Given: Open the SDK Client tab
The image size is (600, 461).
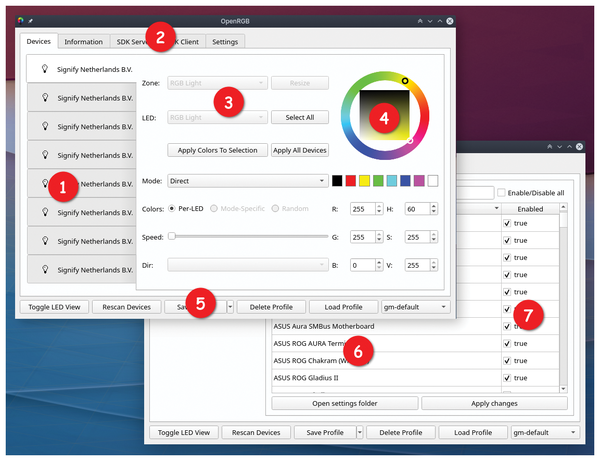Looking at the screenshot, I should click(186, 42).
